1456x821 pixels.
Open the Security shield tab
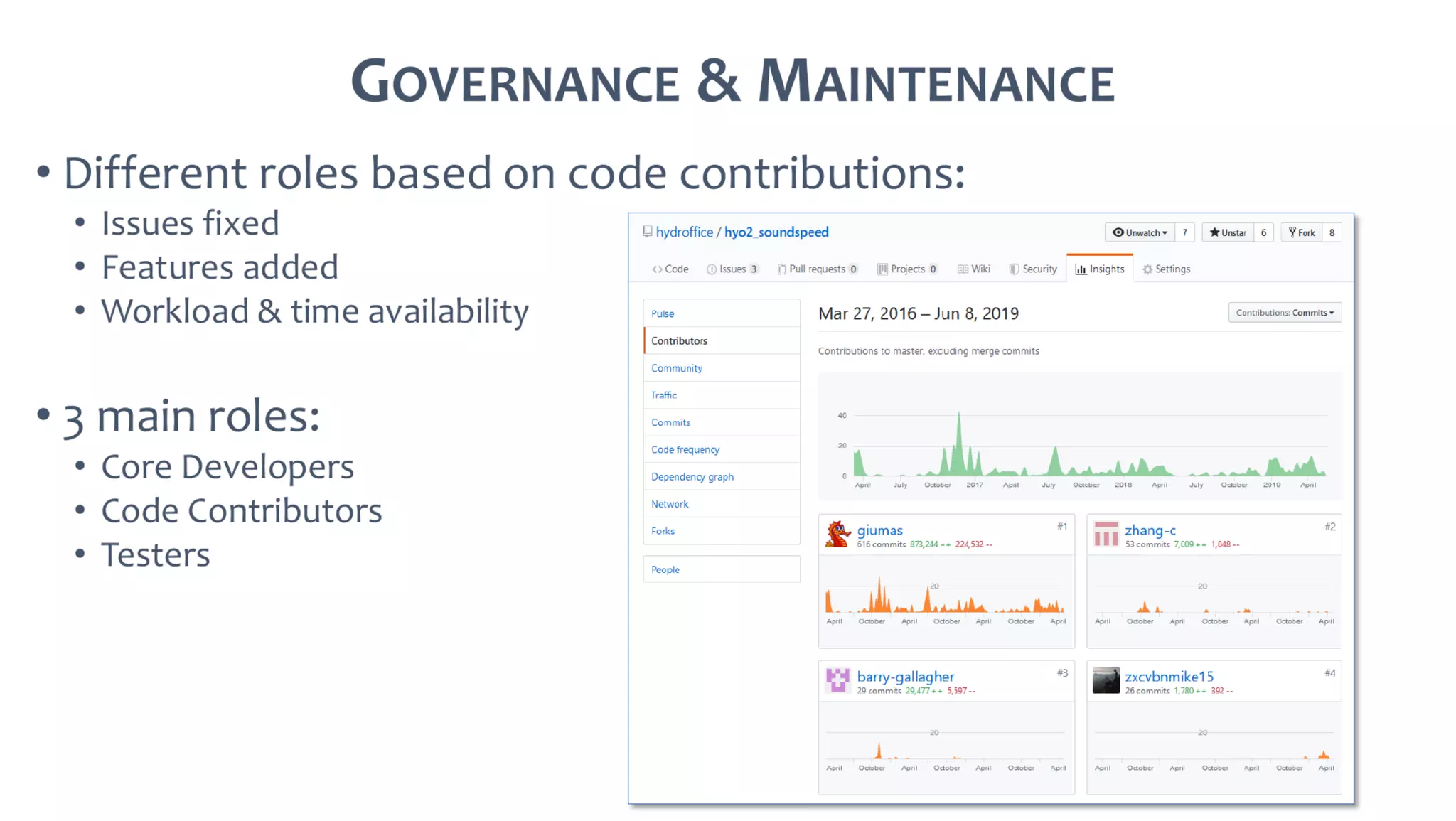coord(1033,269)
